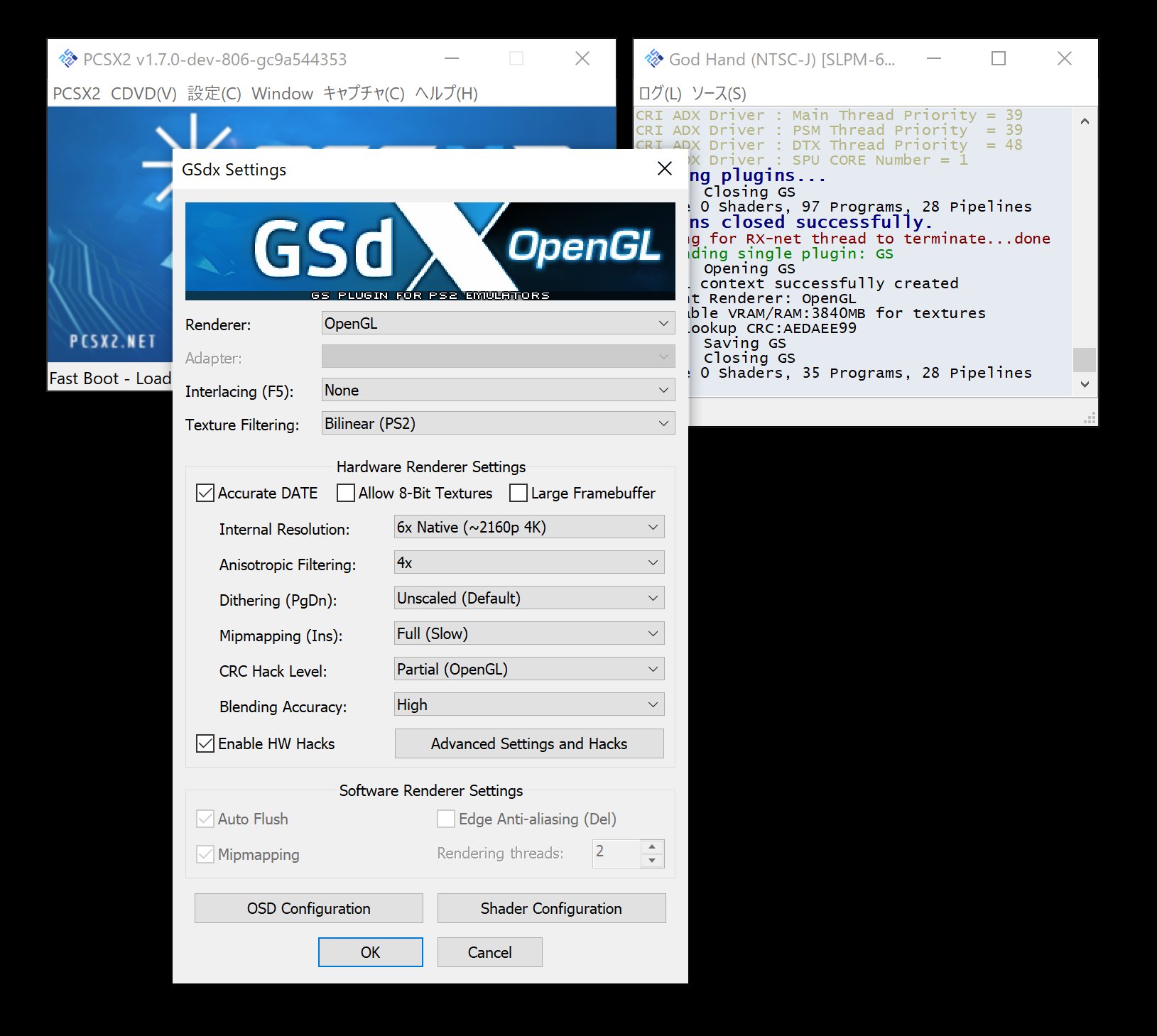This screenshot has width=1157, height=1036.
Task: Open the 設定(C) menu
Action: coord(214,94)
